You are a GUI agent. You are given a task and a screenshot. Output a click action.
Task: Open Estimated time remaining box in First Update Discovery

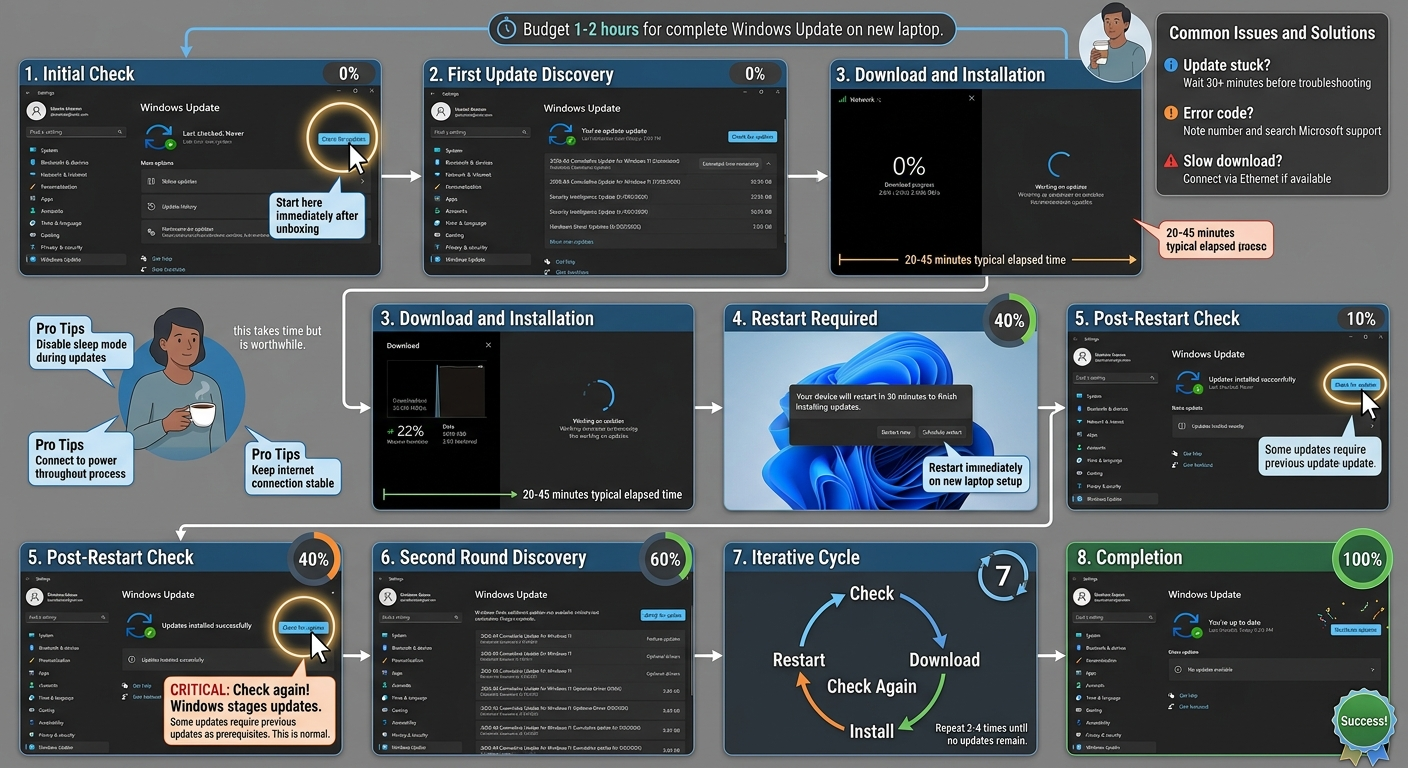click(730, 164)
